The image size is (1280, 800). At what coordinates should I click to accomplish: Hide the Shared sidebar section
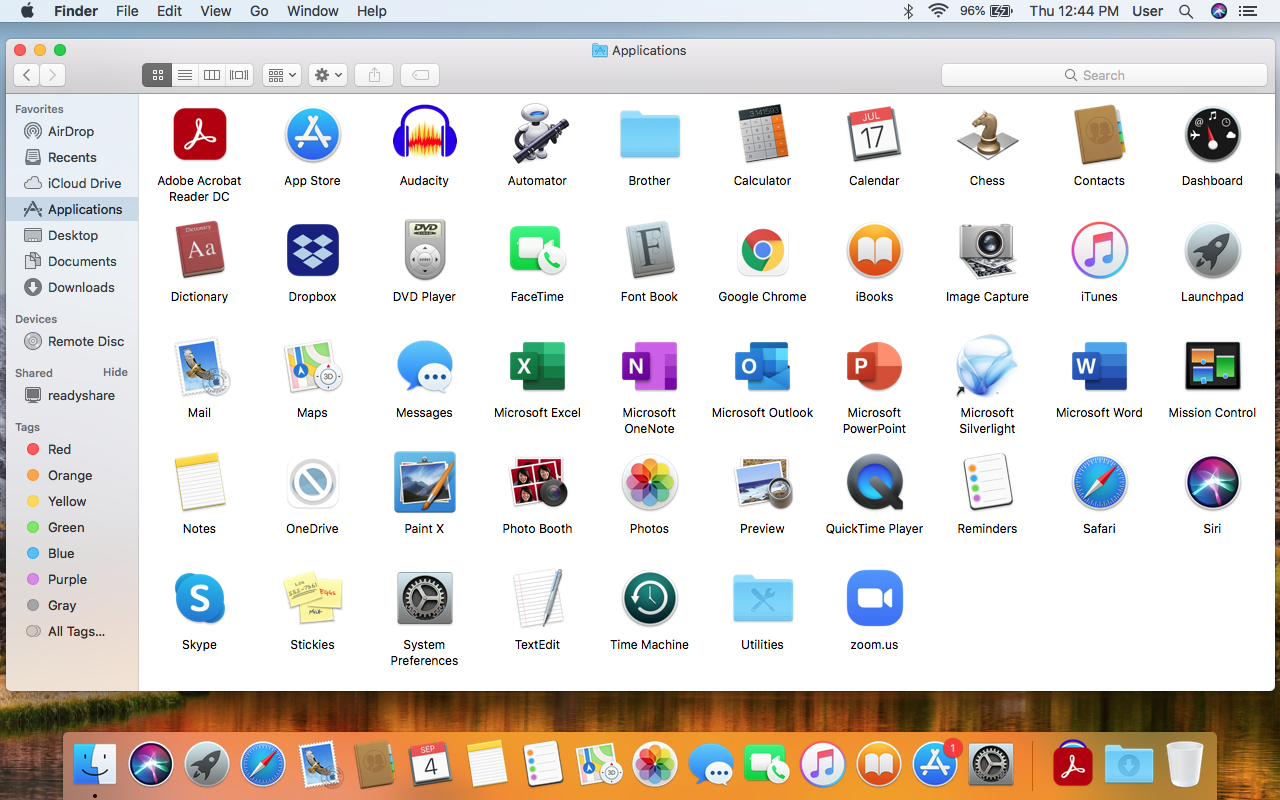(x=115, y=372)
